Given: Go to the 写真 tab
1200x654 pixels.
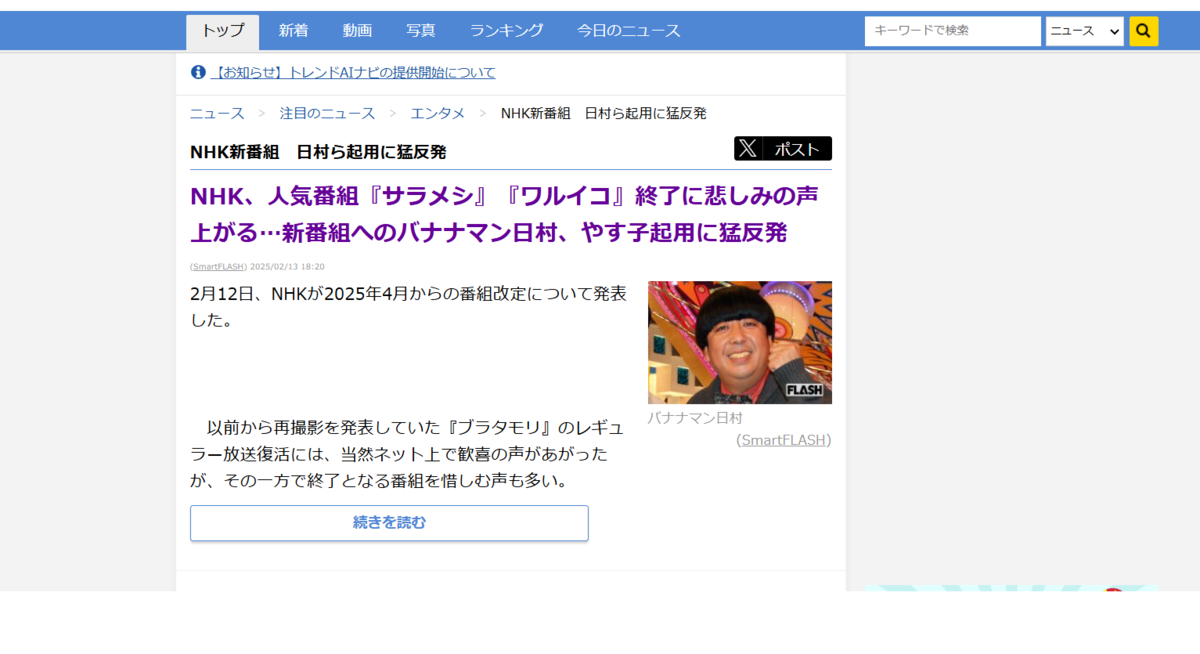Looking at the screenshot, I should [x=421, y=31].
